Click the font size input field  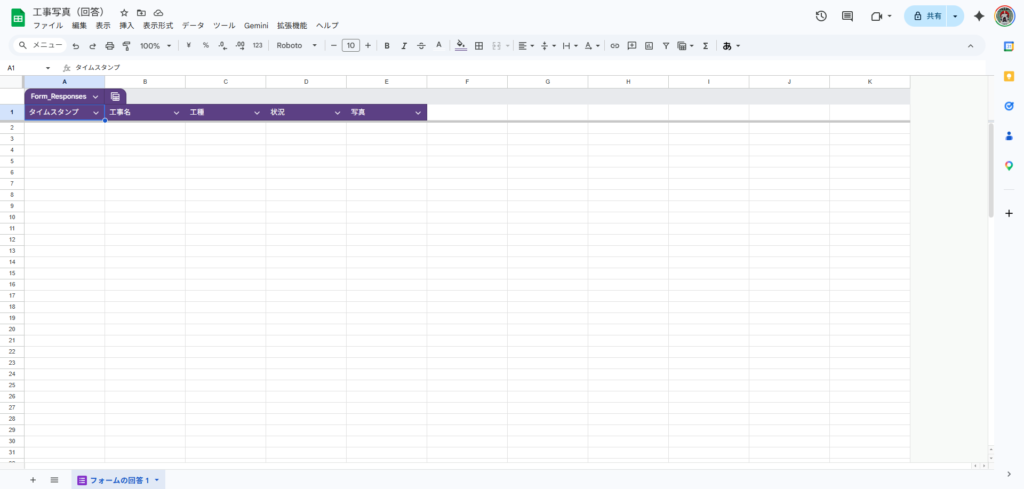tap(350, 46)
